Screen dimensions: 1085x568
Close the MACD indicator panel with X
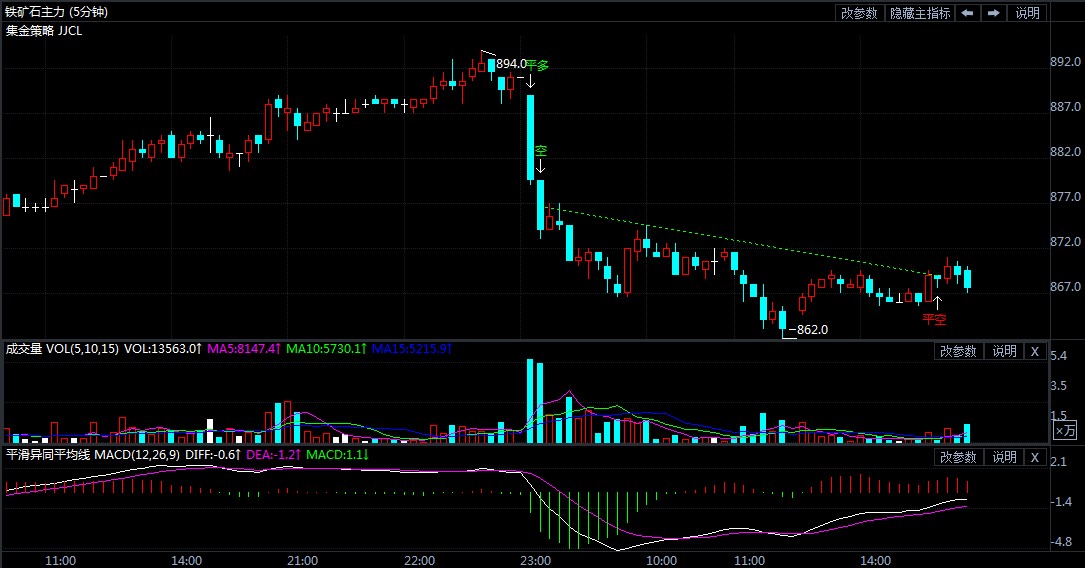click(1035, 457)
